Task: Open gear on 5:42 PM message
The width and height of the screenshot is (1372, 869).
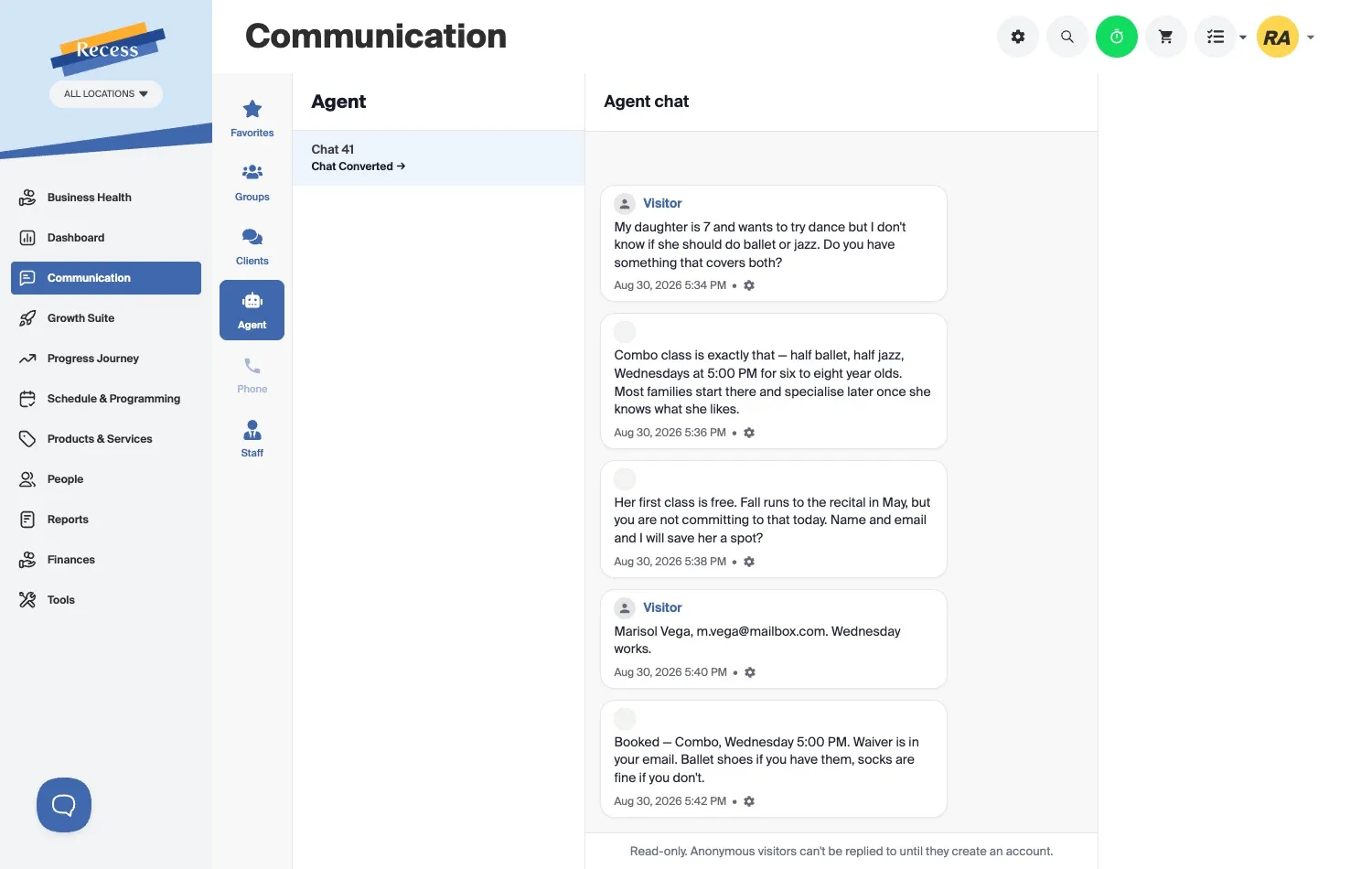Action: [749, 801]
